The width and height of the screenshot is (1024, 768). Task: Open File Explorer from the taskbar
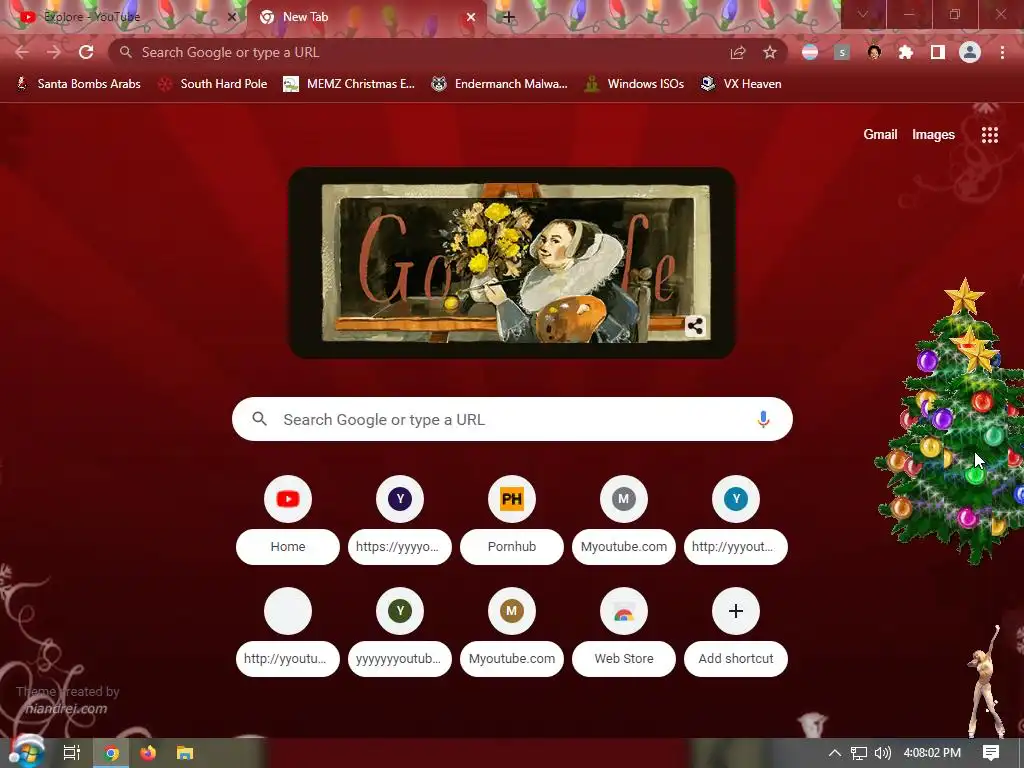tap(185, 753)
